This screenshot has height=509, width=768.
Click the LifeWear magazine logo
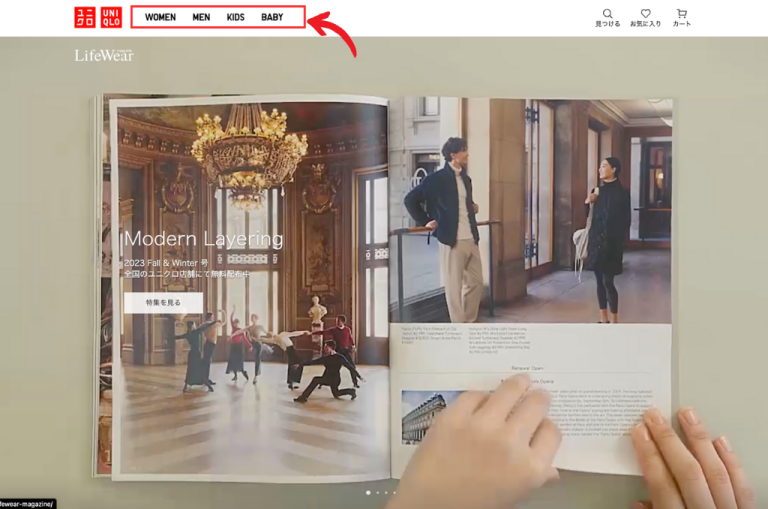(x=104, y=55)
